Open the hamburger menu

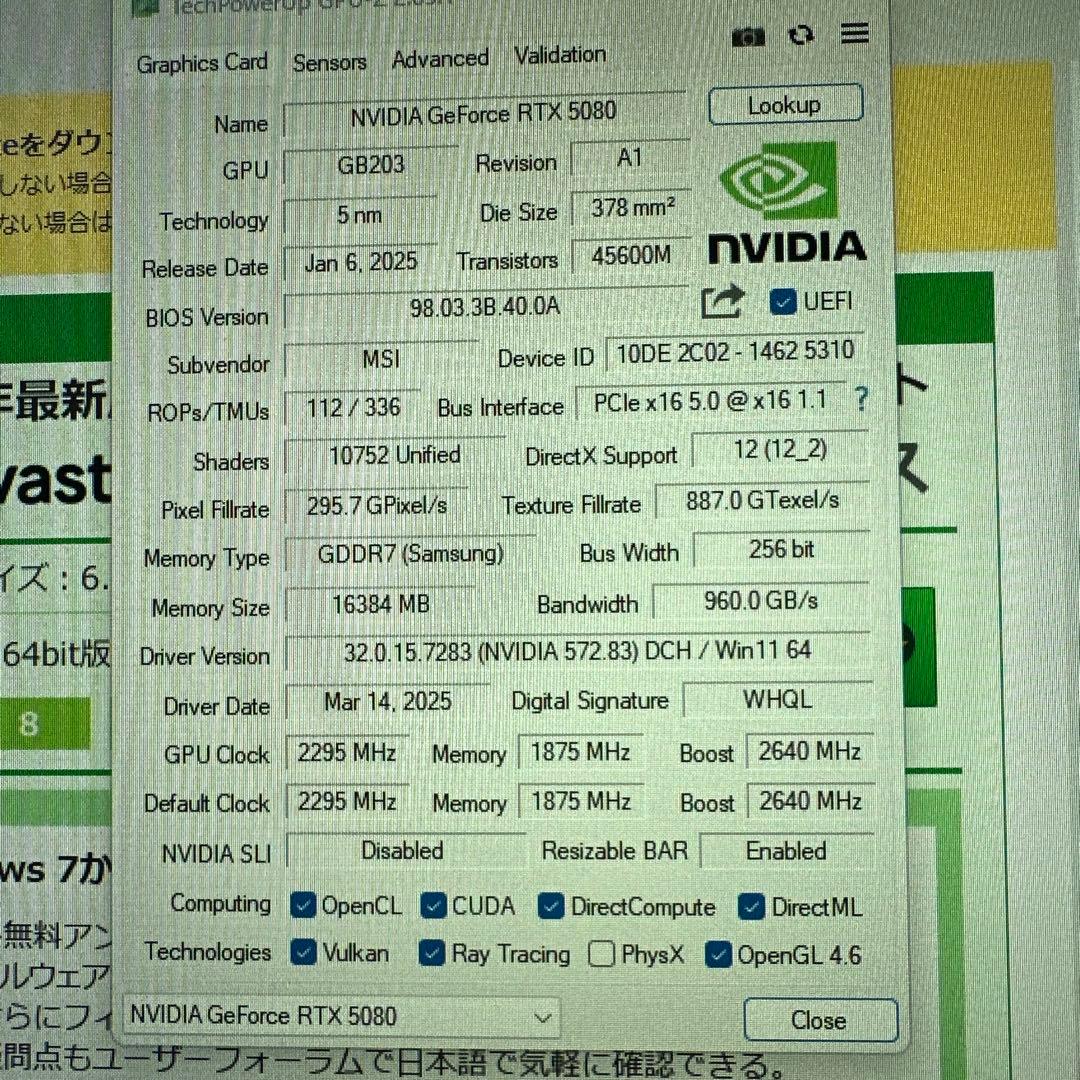pyautogui.click(x=854, y=33)
